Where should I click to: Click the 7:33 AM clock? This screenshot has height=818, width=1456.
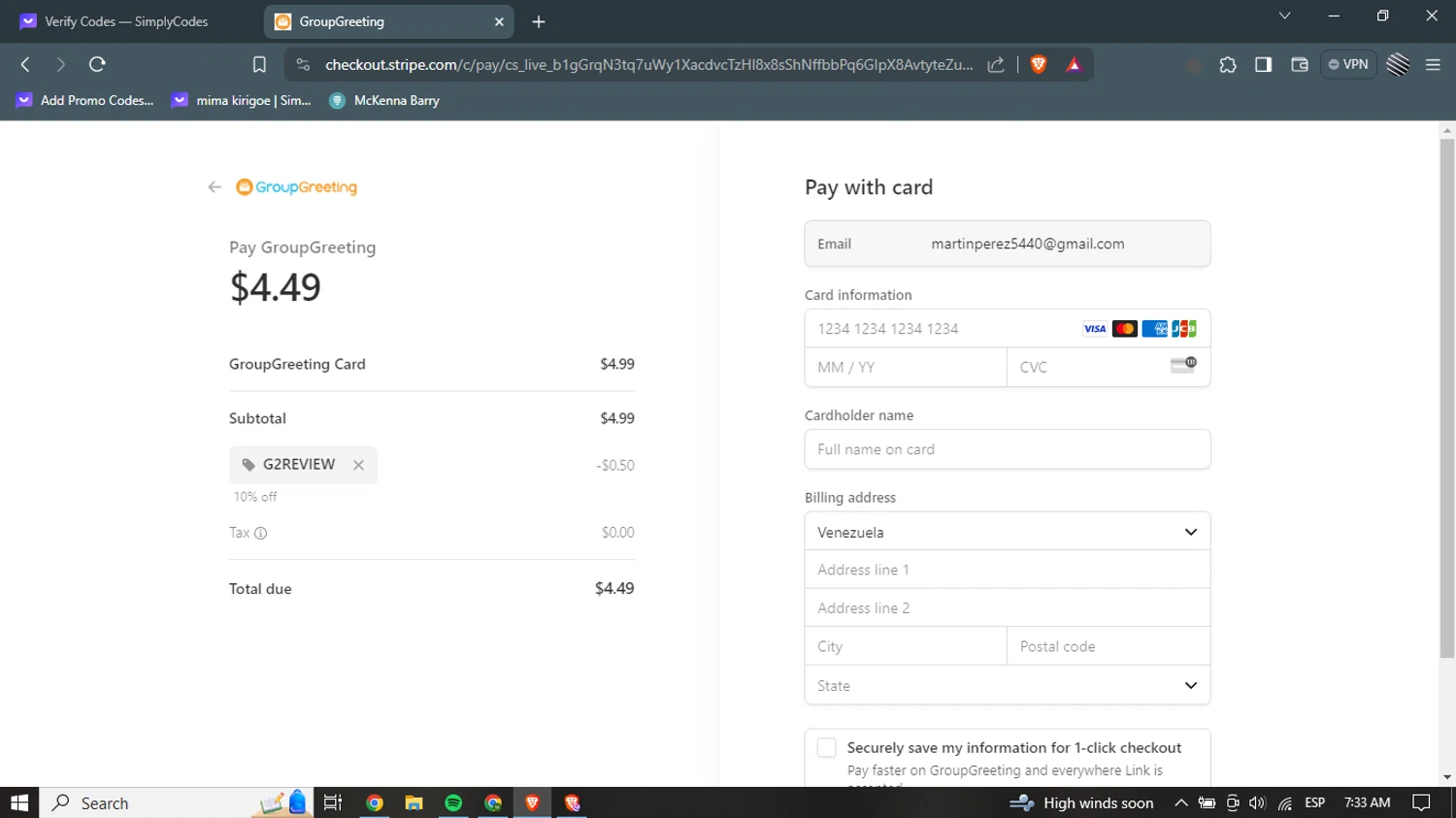tap(1367, 802)
